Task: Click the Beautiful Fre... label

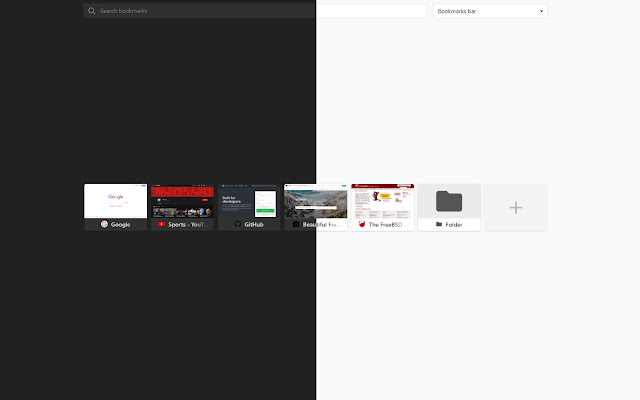Action: click(321, 224)
